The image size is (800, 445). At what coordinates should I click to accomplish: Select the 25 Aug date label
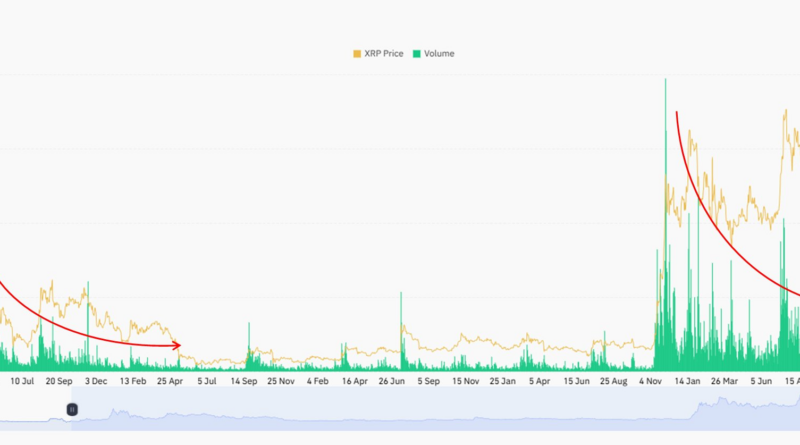(x=615, y=381)
